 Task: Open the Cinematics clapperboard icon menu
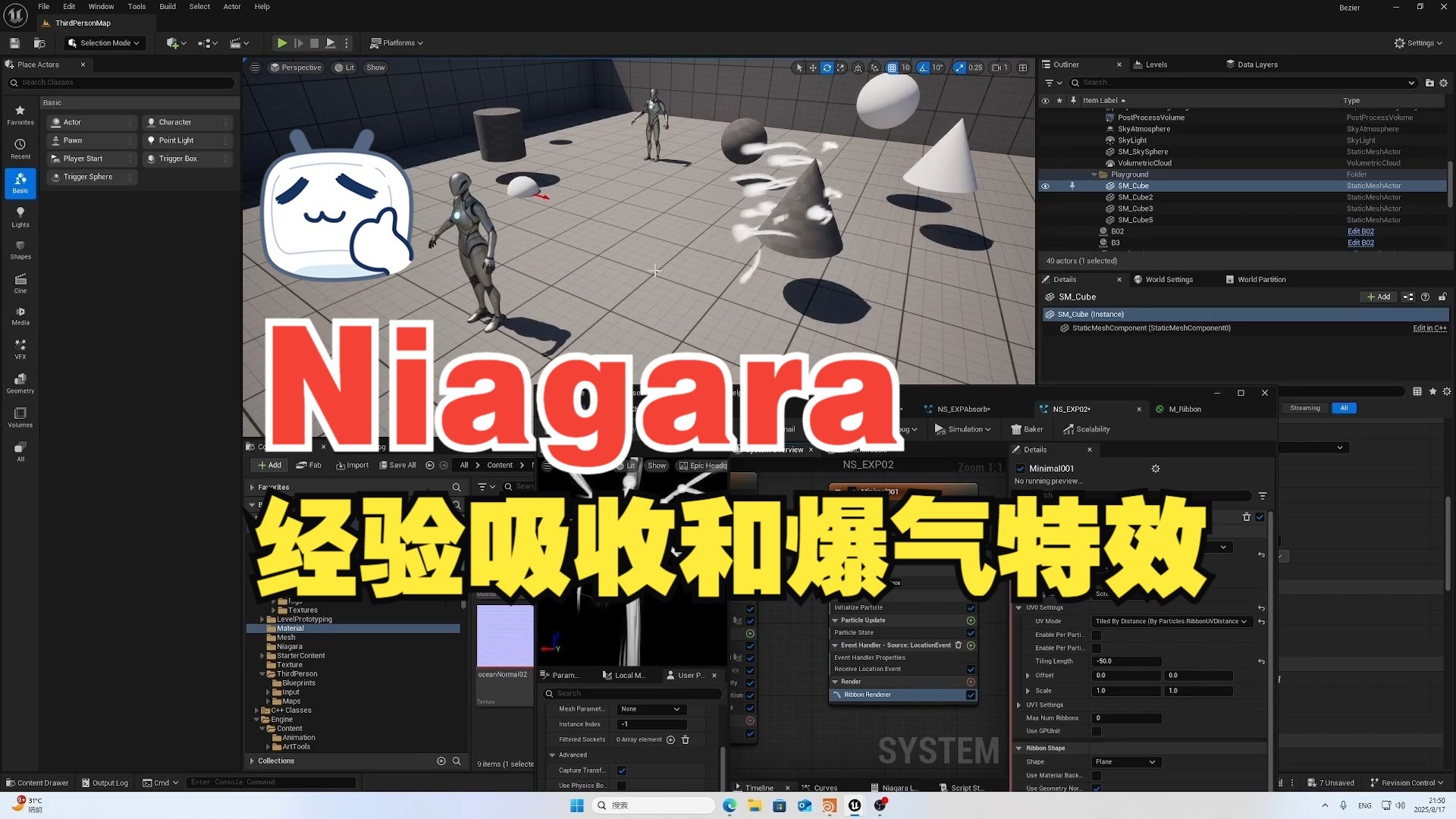coord(239,43)
